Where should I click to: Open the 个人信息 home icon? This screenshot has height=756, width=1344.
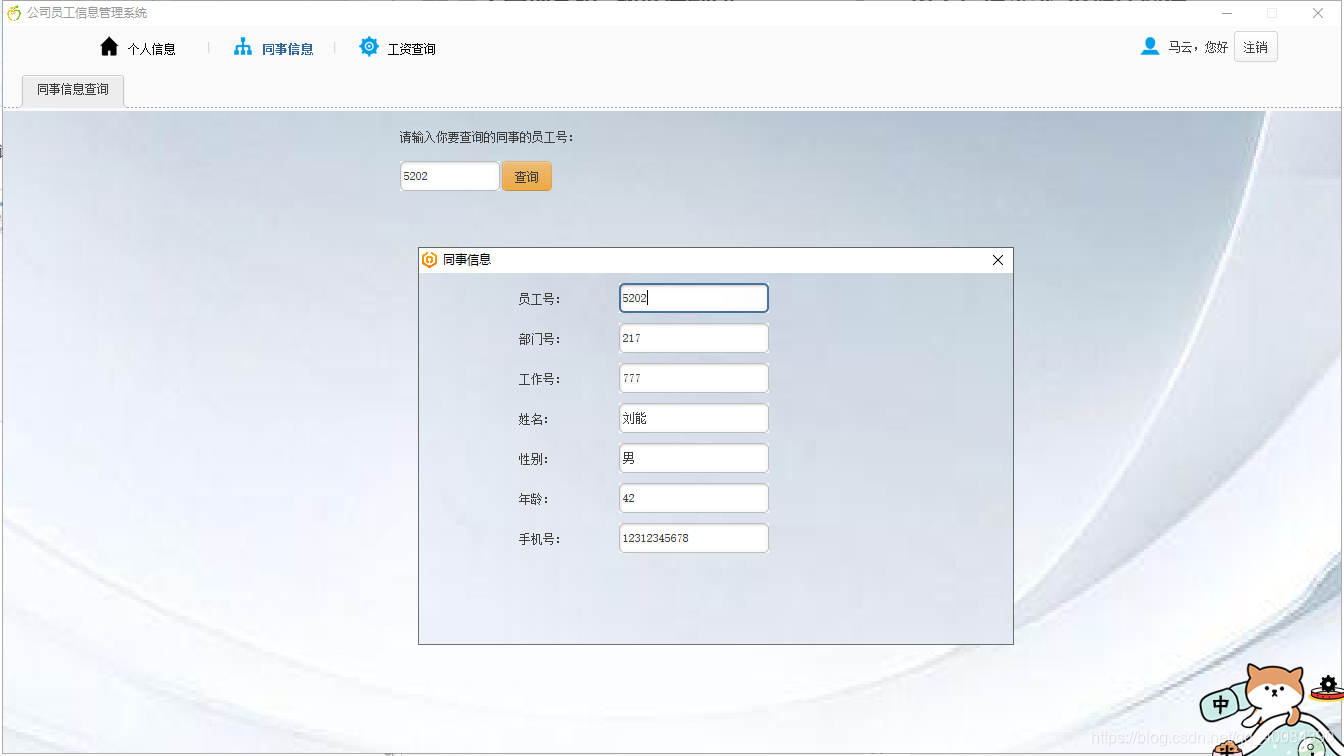[109, 47]
